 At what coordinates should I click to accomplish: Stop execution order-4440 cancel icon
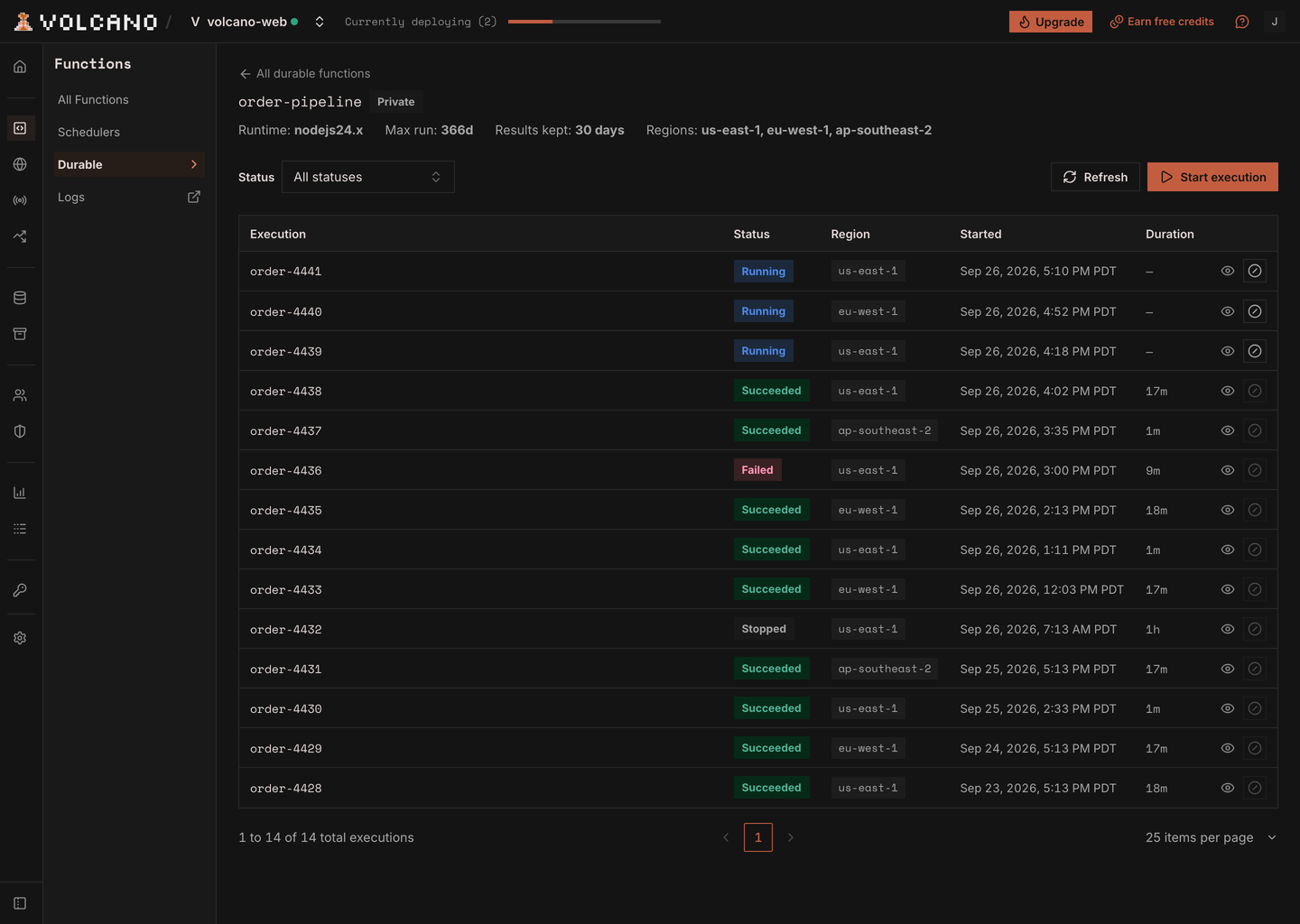click(1255, 311)
